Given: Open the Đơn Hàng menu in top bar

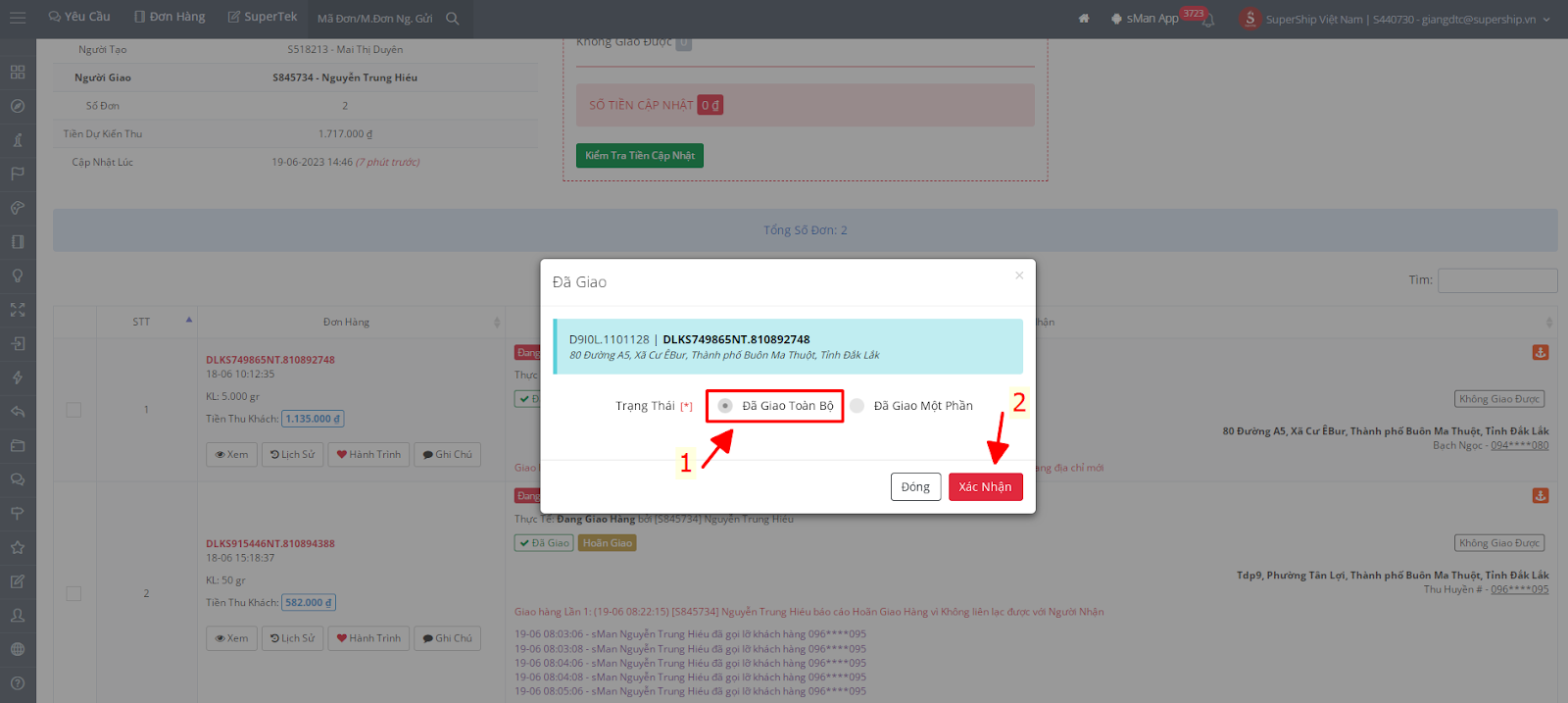Looking at the screenshot, I should [x=171, y=17].
